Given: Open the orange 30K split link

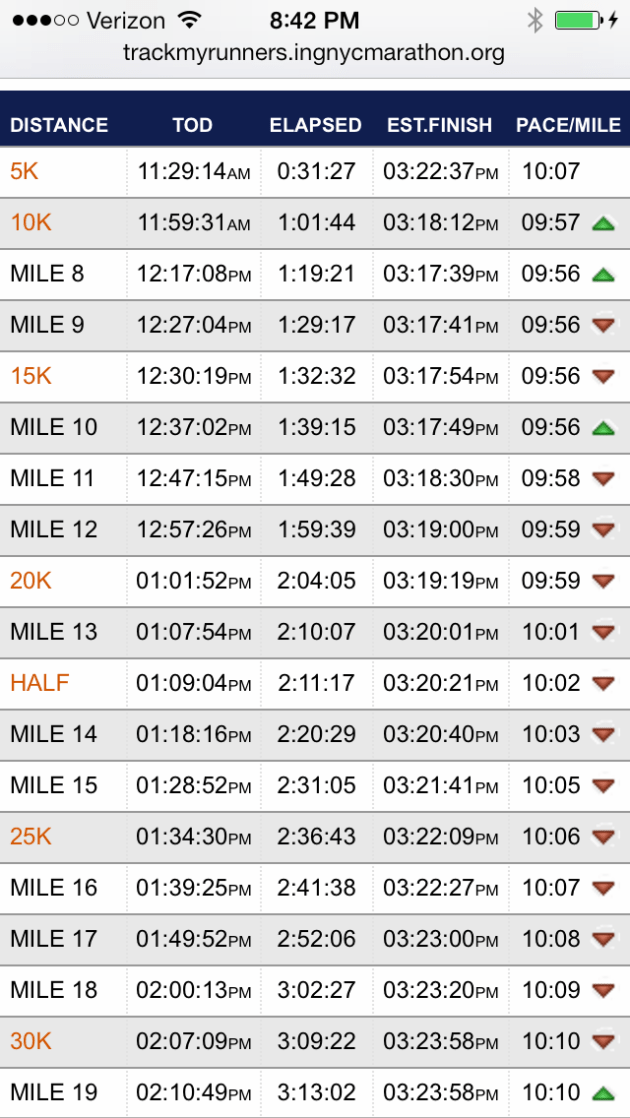Looking at the screenshot, I should coord(31,1042).
